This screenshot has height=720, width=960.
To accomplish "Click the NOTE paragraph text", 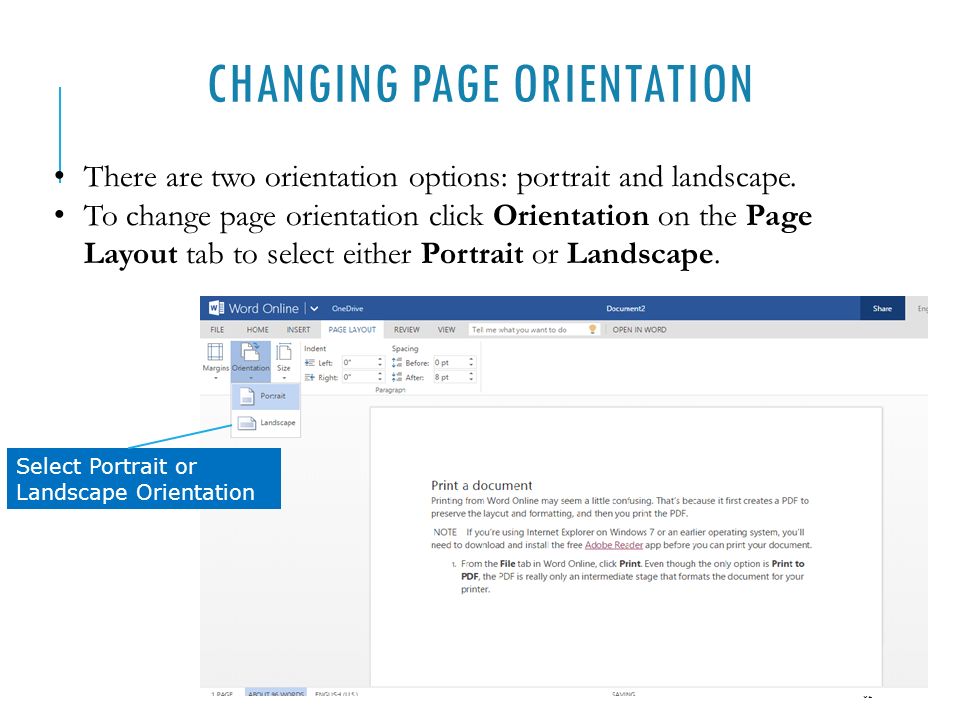I will pyautogui.click(x=622, y=539).
